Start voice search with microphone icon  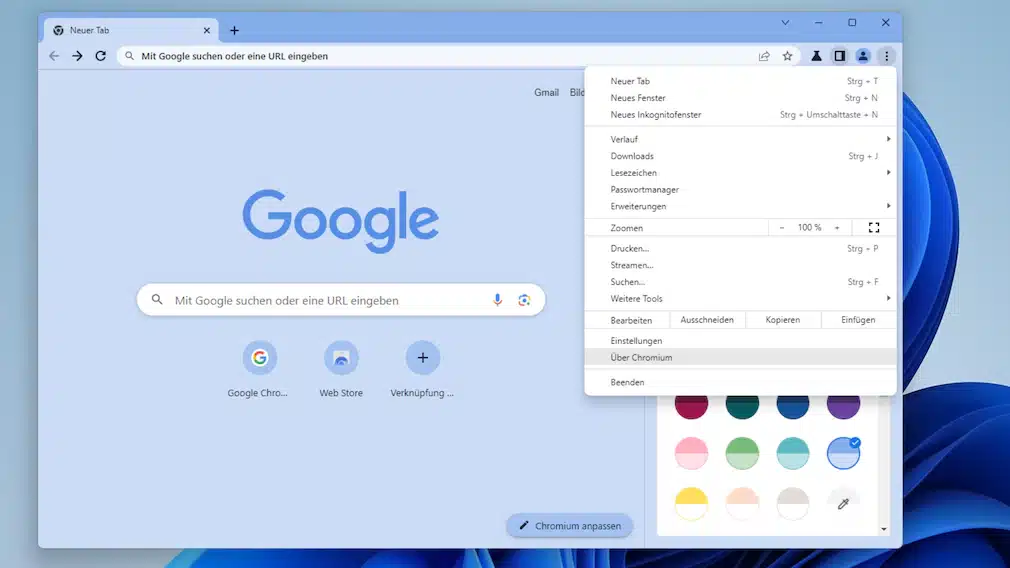[497, 300]
